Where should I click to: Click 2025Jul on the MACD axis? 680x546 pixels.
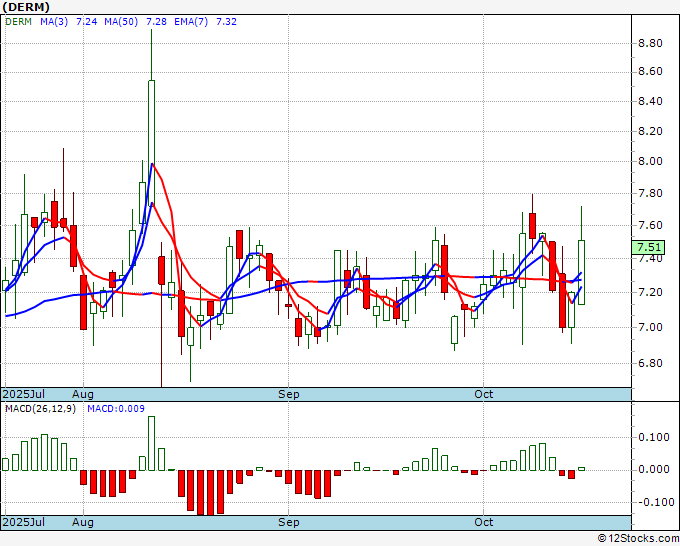[x=23, y=522]
